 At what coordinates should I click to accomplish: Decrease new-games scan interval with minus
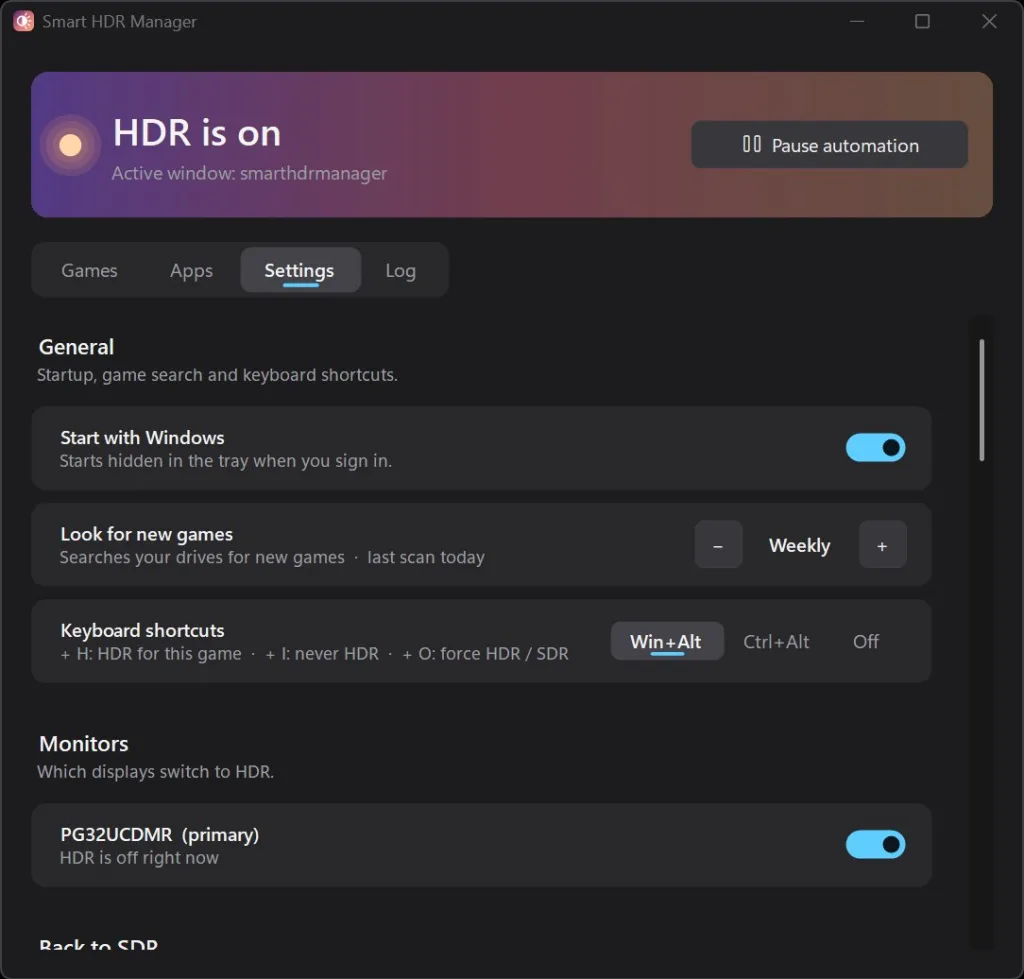pos(718,545)
